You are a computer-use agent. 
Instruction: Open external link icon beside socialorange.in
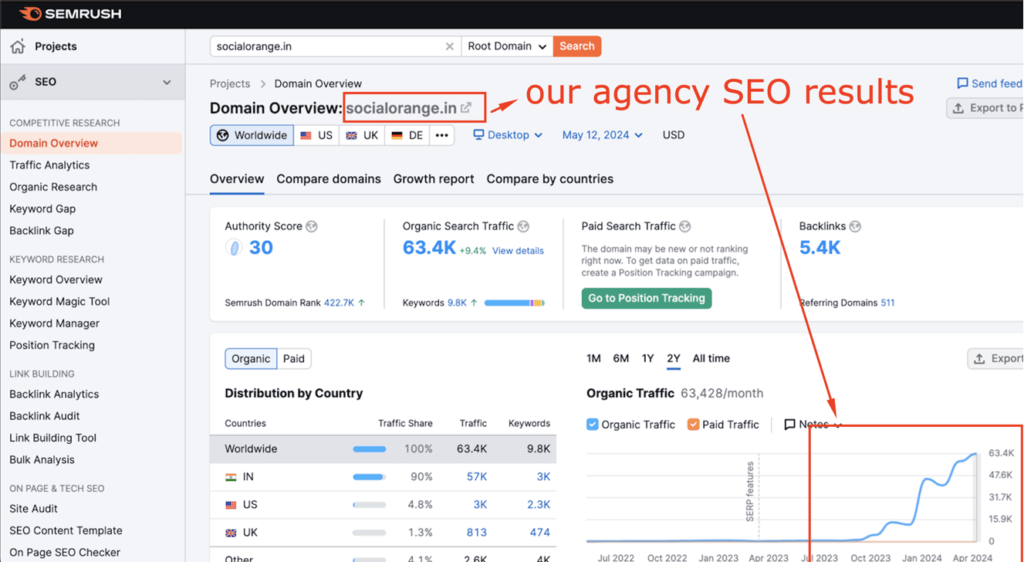point(466,108)
